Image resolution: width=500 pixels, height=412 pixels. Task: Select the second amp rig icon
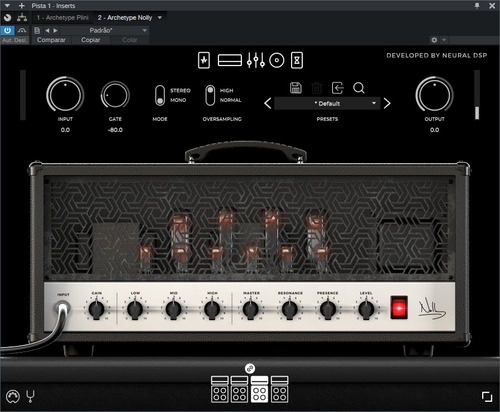[239, 389]
